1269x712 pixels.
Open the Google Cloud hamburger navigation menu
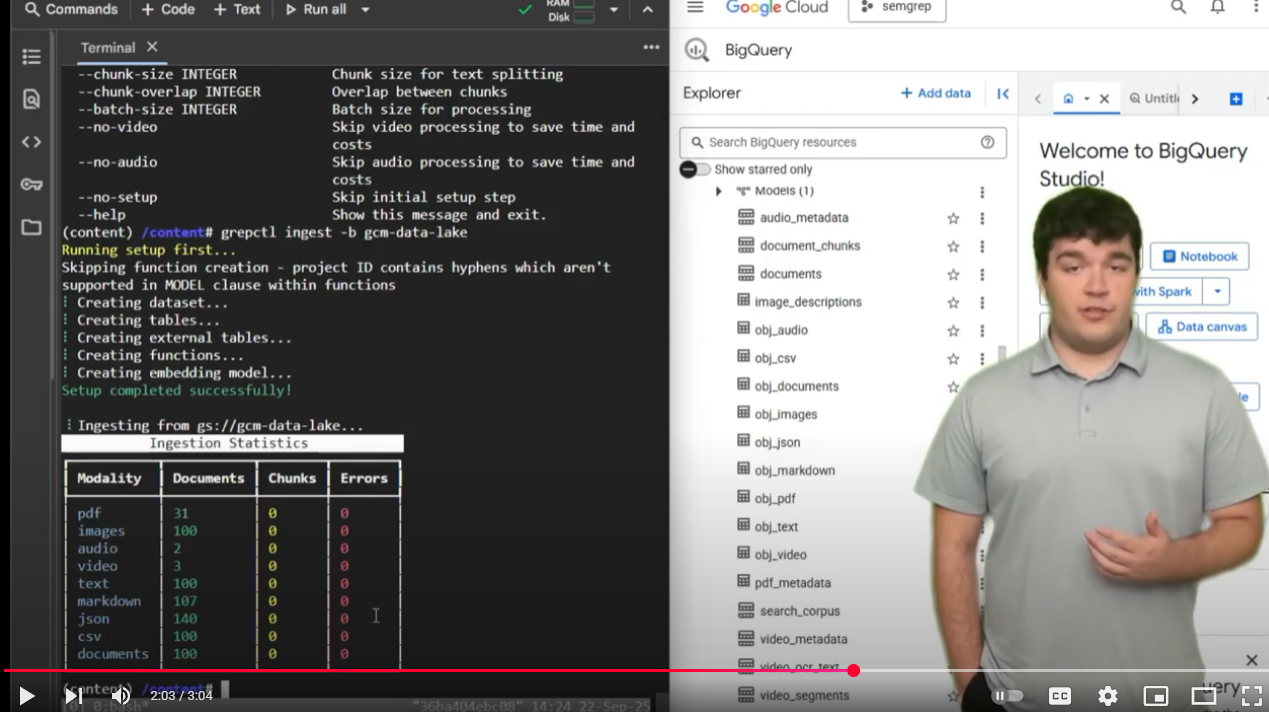tap(695, 7)
